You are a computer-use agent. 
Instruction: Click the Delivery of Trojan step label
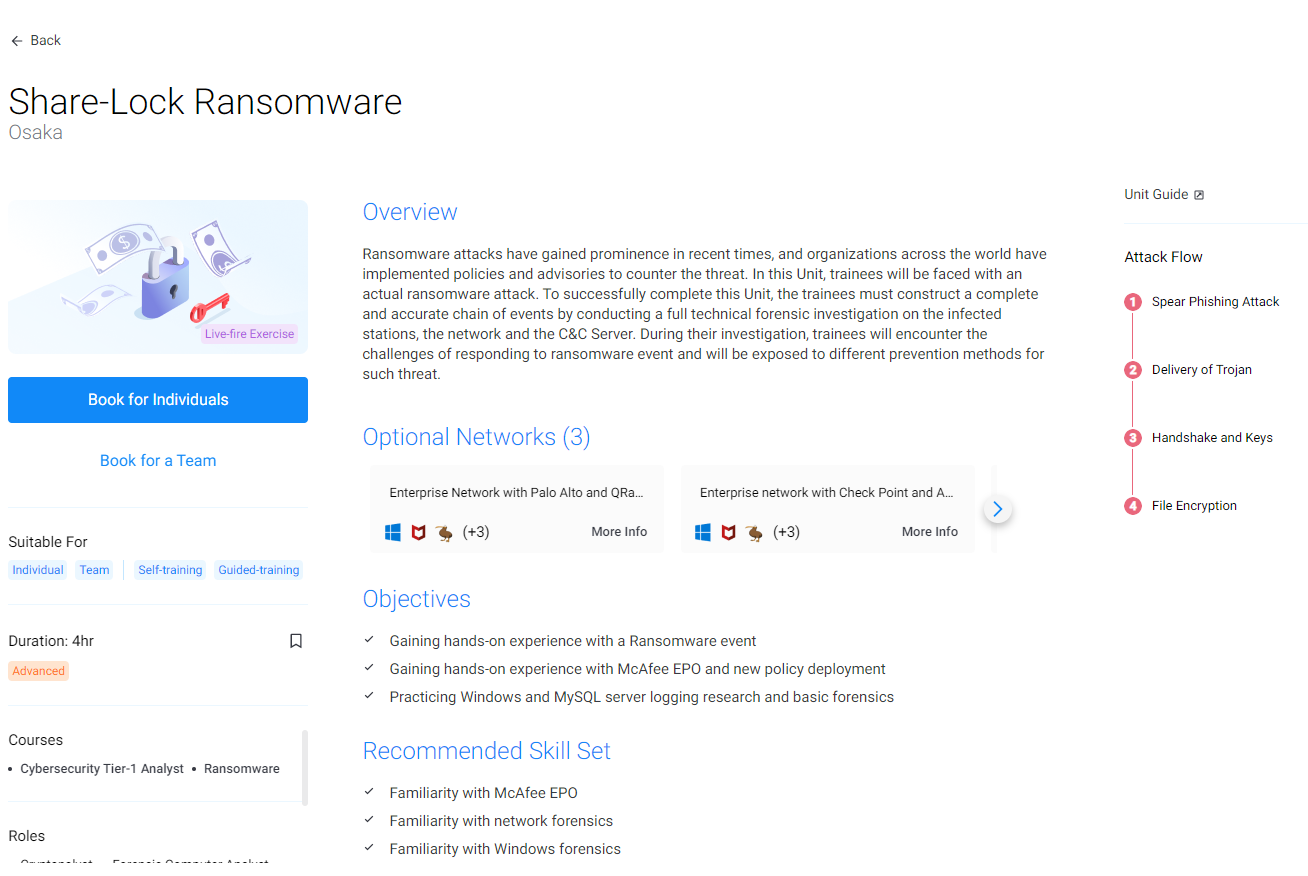(1202, 370)
